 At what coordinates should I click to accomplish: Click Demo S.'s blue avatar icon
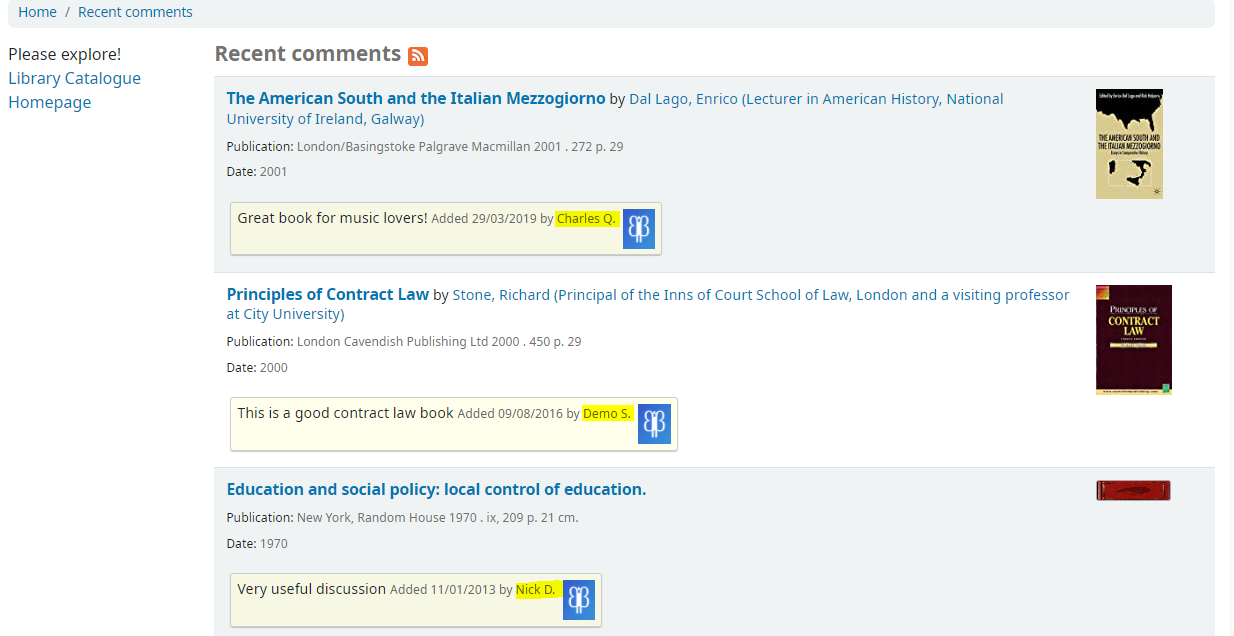click(x=654, y=424)
